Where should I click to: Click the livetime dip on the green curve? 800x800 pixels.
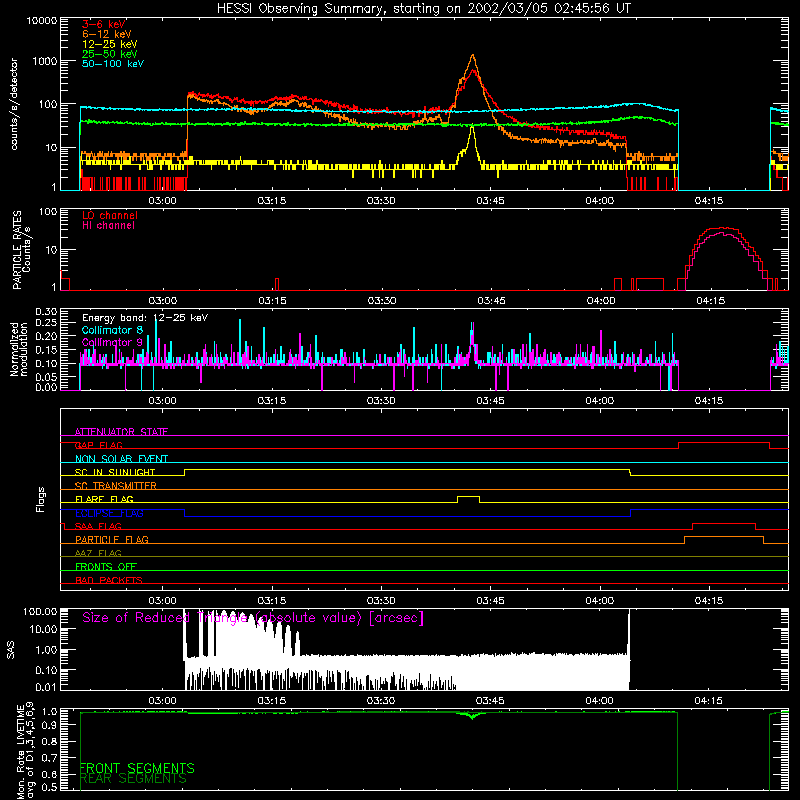(472, 717)
